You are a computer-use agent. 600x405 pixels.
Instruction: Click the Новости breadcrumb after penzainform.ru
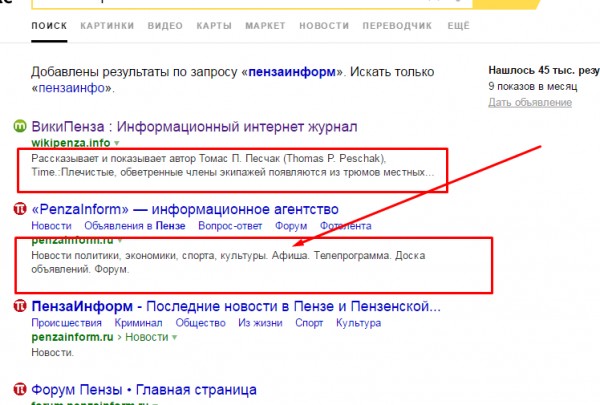point(147,337)
